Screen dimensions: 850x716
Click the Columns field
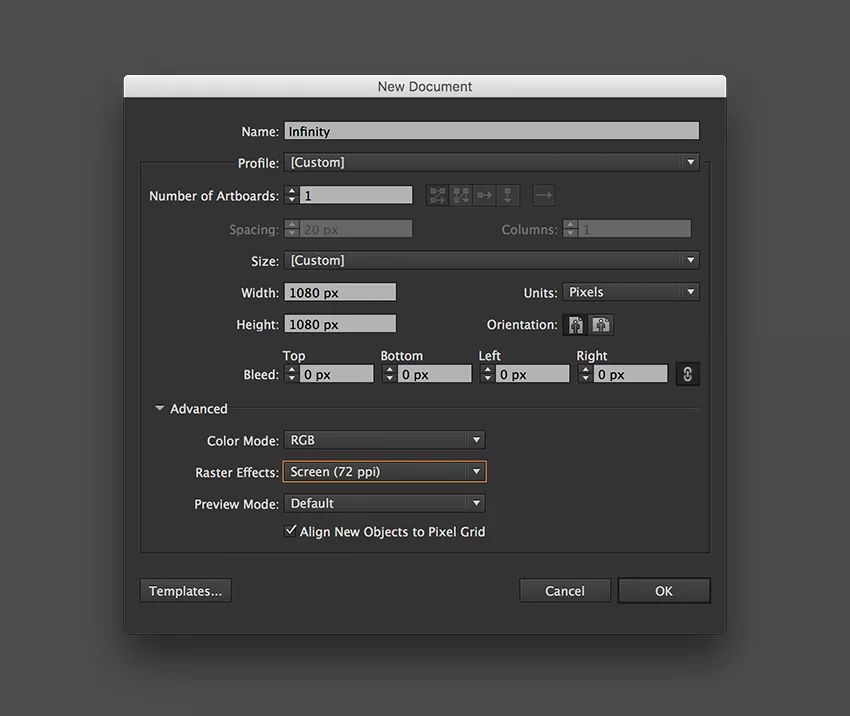(x=635, y=229)
